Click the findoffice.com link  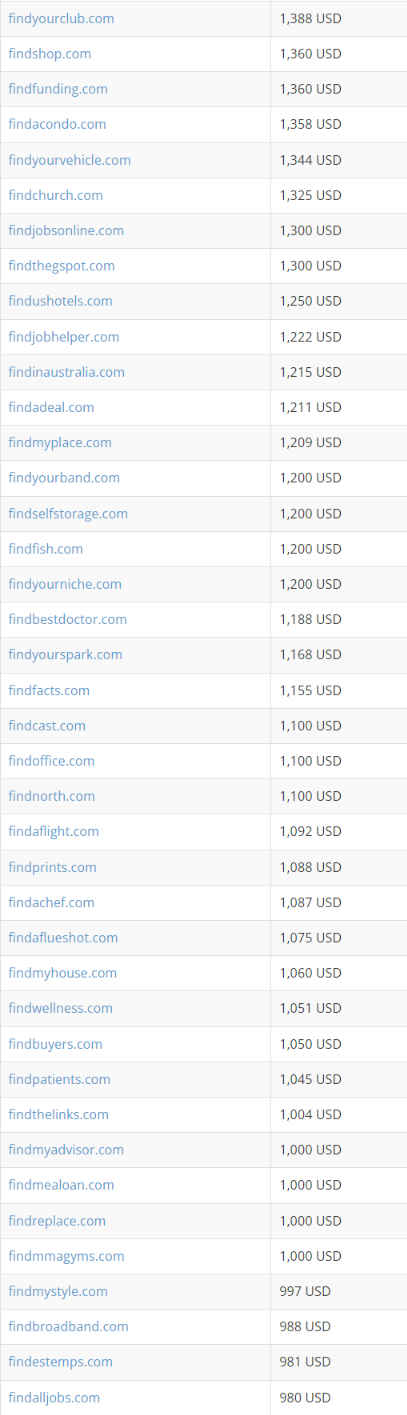pyautogui.click(x=52, y=761)
